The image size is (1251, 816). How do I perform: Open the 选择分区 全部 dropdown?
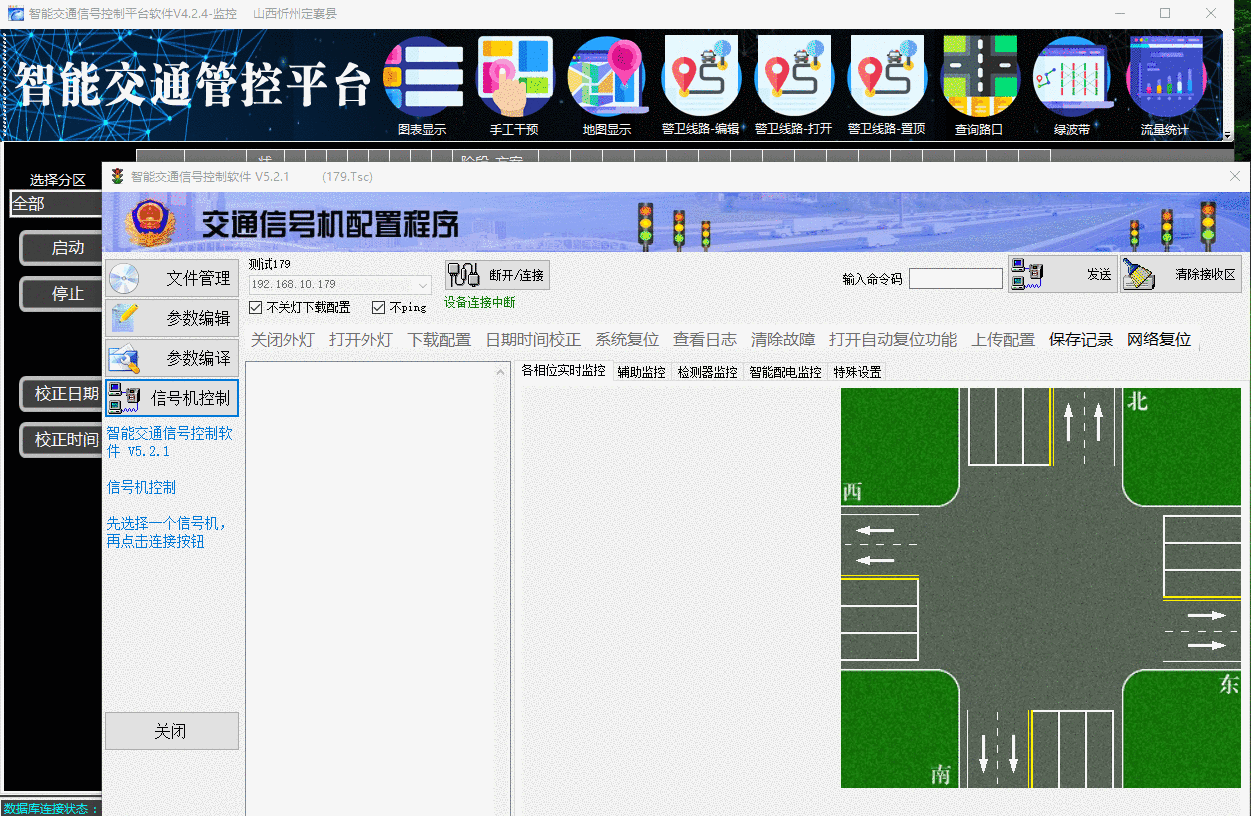click(x=56, y=204)
